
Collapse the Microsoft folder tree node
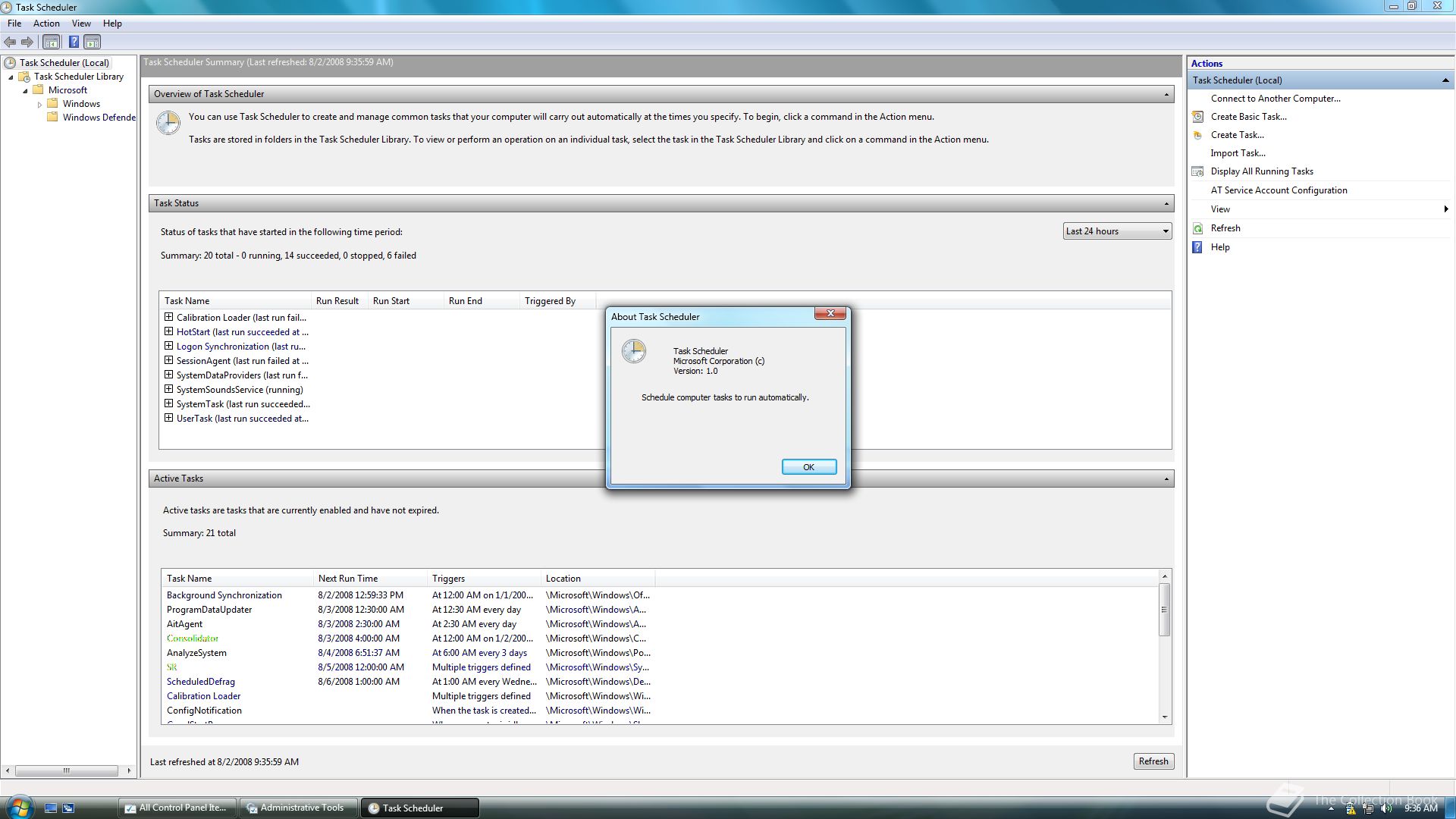click(25, 90)
